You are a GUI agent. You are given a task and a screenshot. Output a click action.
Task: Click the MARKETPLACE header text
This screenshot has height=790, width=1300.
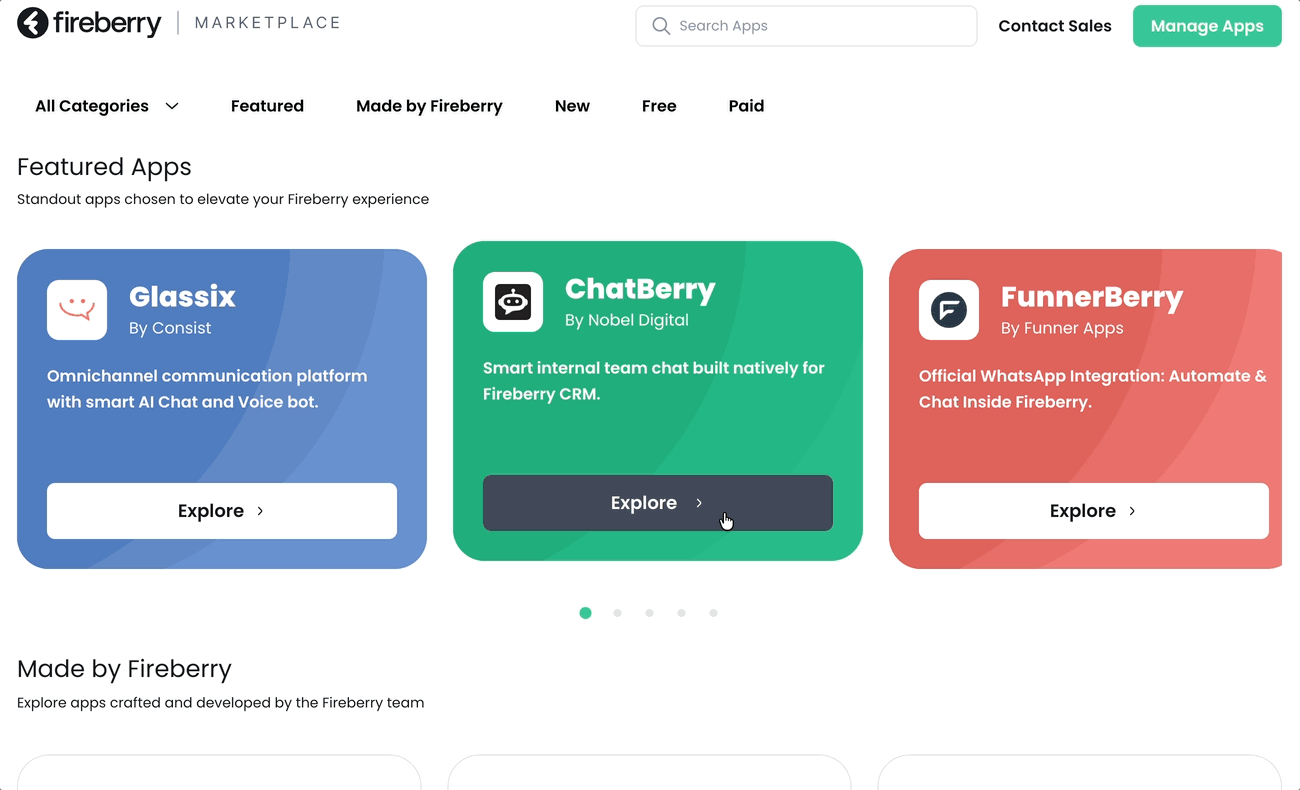pos(267,23)
